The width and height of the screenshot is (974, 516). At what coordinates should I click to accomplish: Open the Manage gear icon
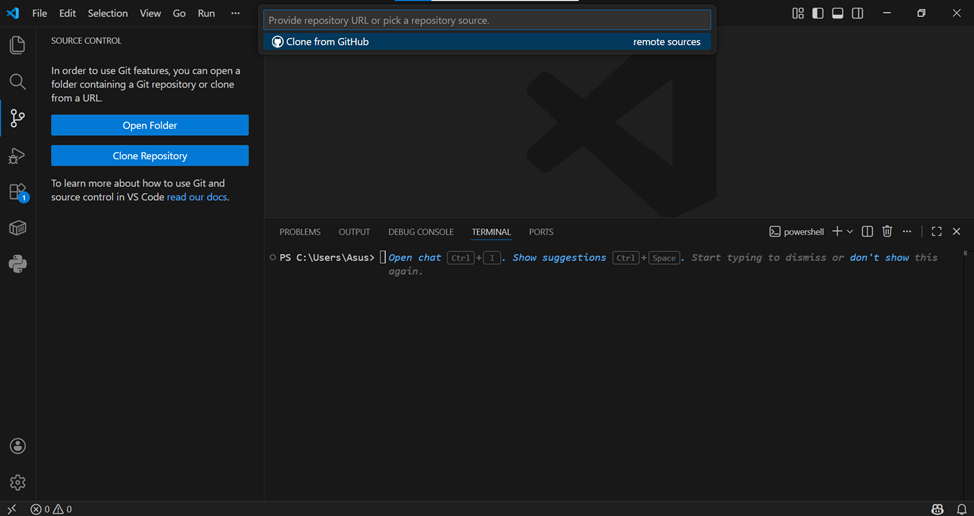pos(17,482)
